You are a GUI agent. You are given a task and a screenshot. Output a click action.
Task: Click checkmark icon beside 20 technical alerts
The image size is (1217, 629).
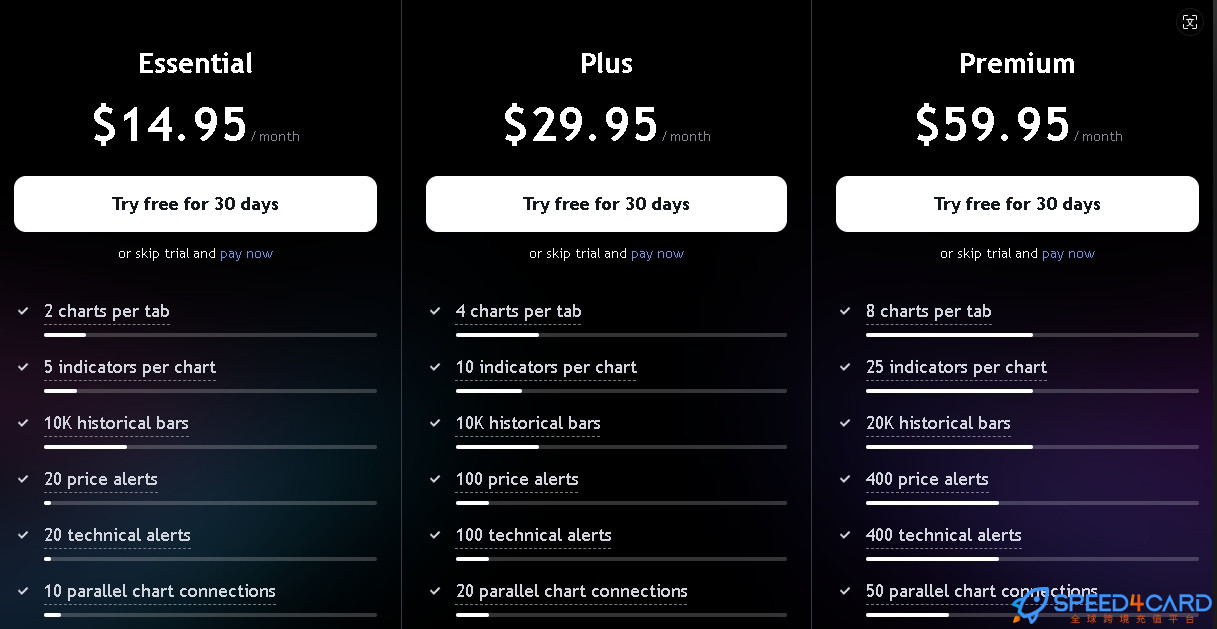click(23, 535)
